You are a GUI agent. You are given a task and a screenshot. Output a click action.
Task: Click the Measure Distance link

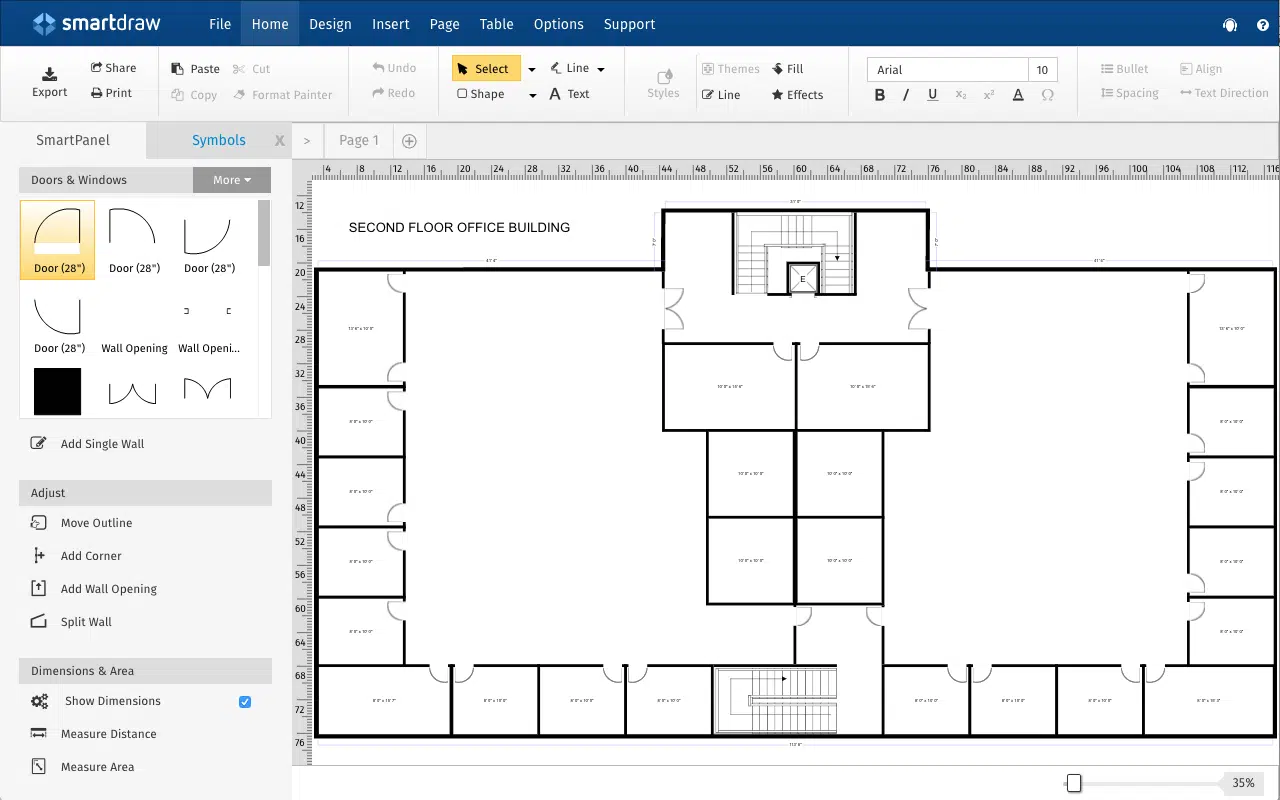(x=108, y=734)
